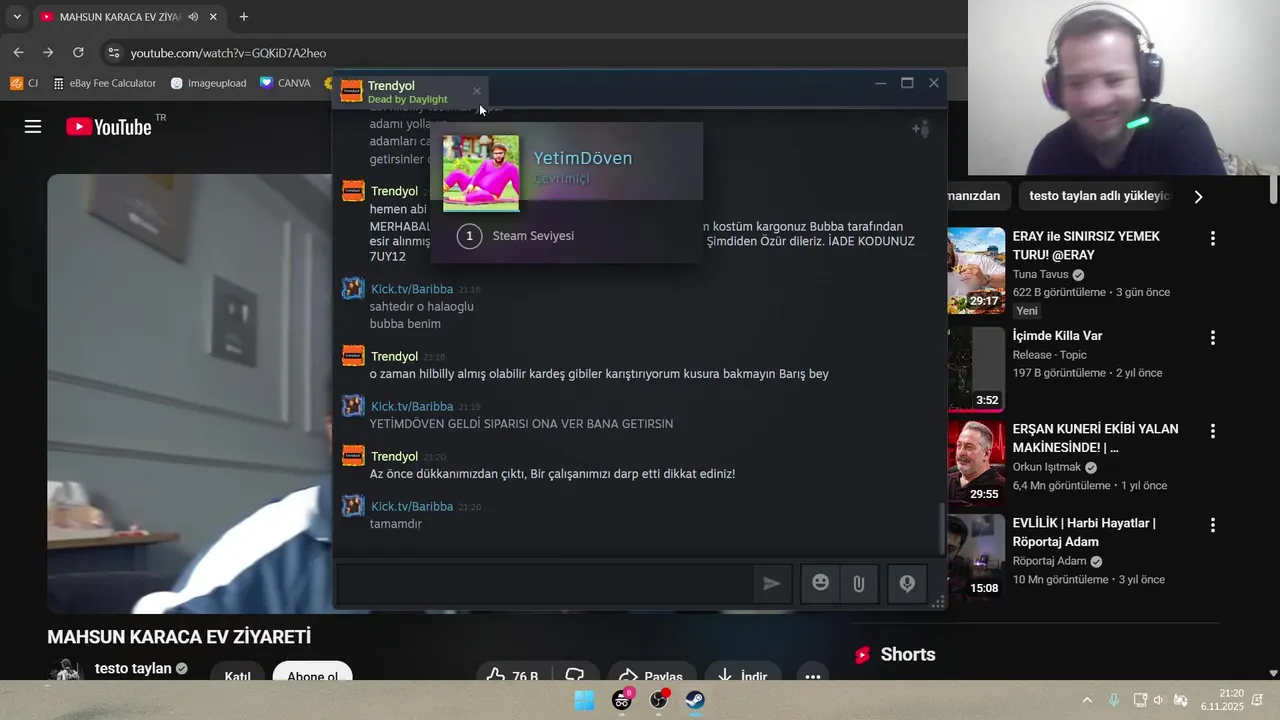Viewport: 1280px width, 720px height.
Task: Click Kick.tv/Baribba avatar beside 'tamamdır' message
Action: (353, 506)
